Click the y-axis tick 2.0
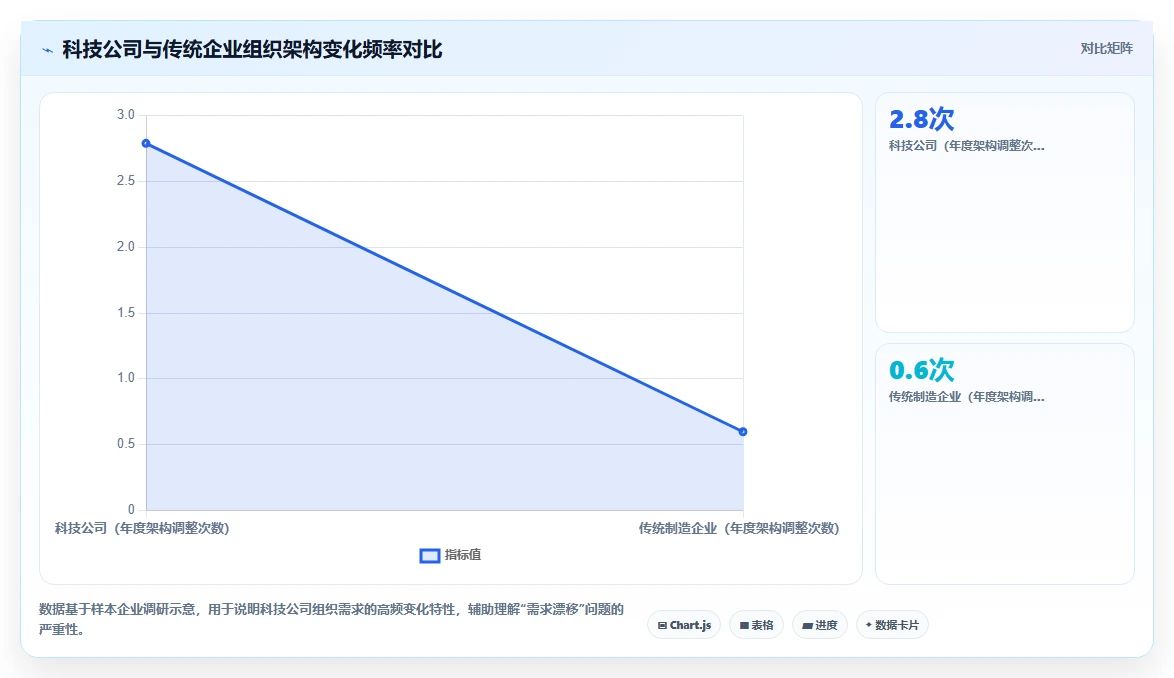 click(x=126, y=246)
